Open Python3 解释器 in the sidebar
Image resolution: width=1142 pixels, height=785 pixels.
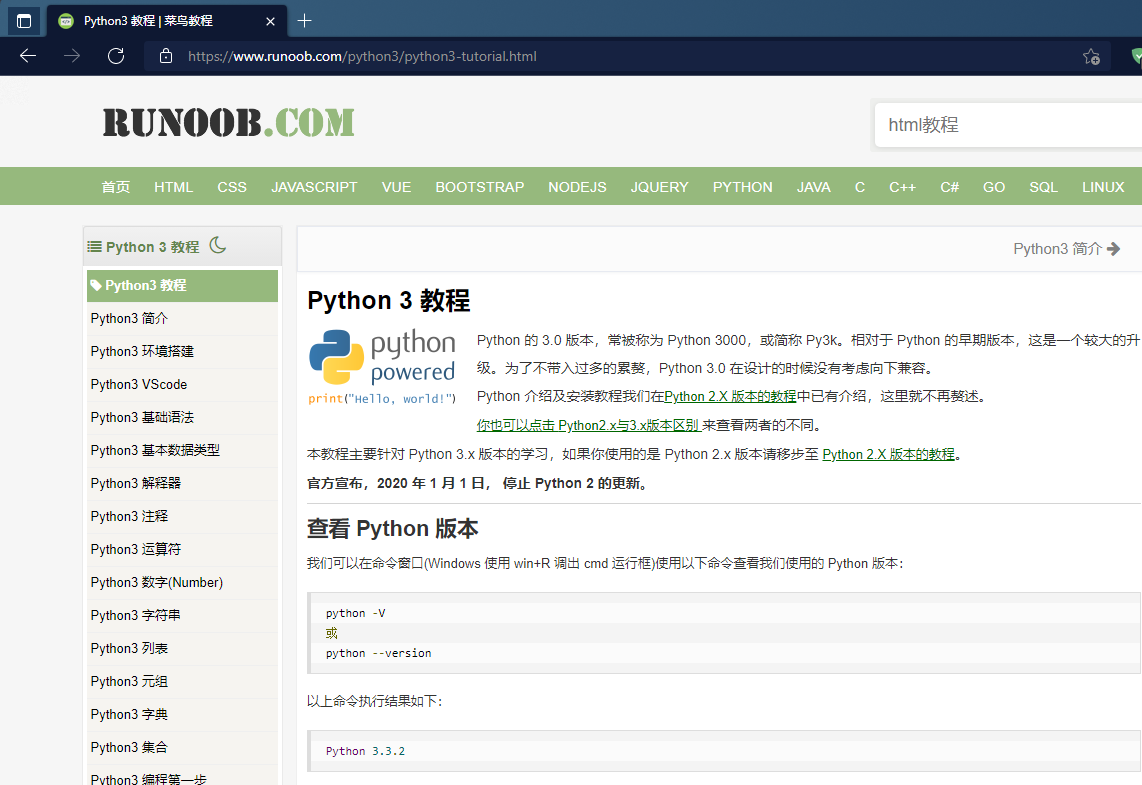[182, 484]
